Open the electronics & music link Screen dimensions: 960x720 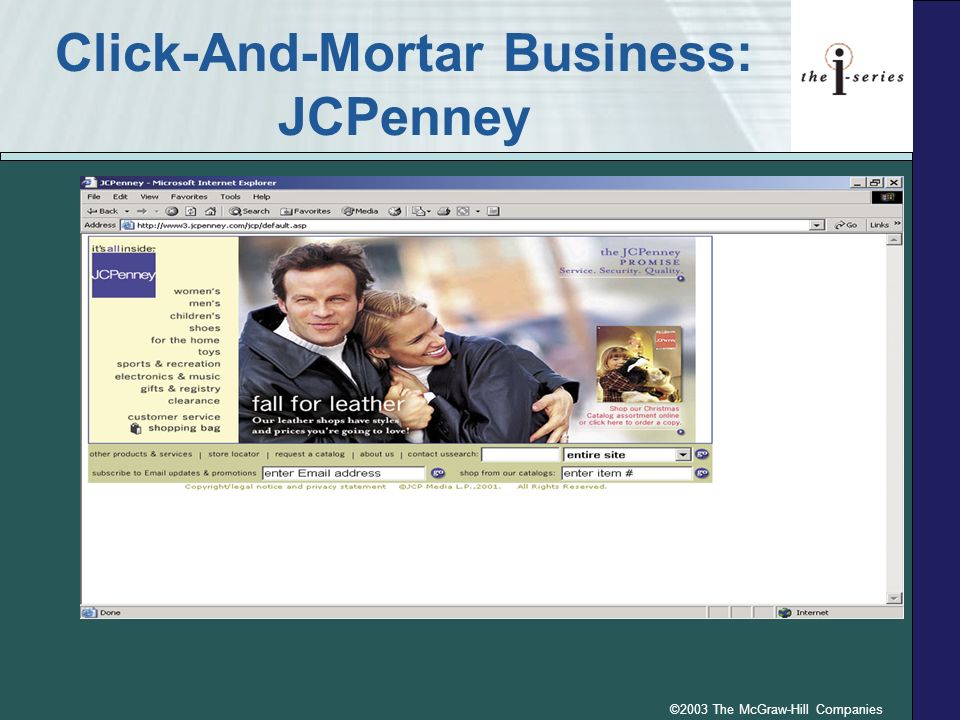[x=167, y=377]
